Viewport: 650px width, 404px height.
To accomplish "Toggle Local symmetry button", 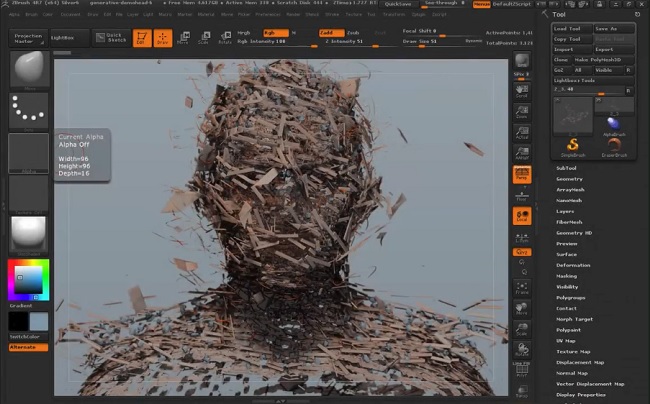I will coord(521,216).
